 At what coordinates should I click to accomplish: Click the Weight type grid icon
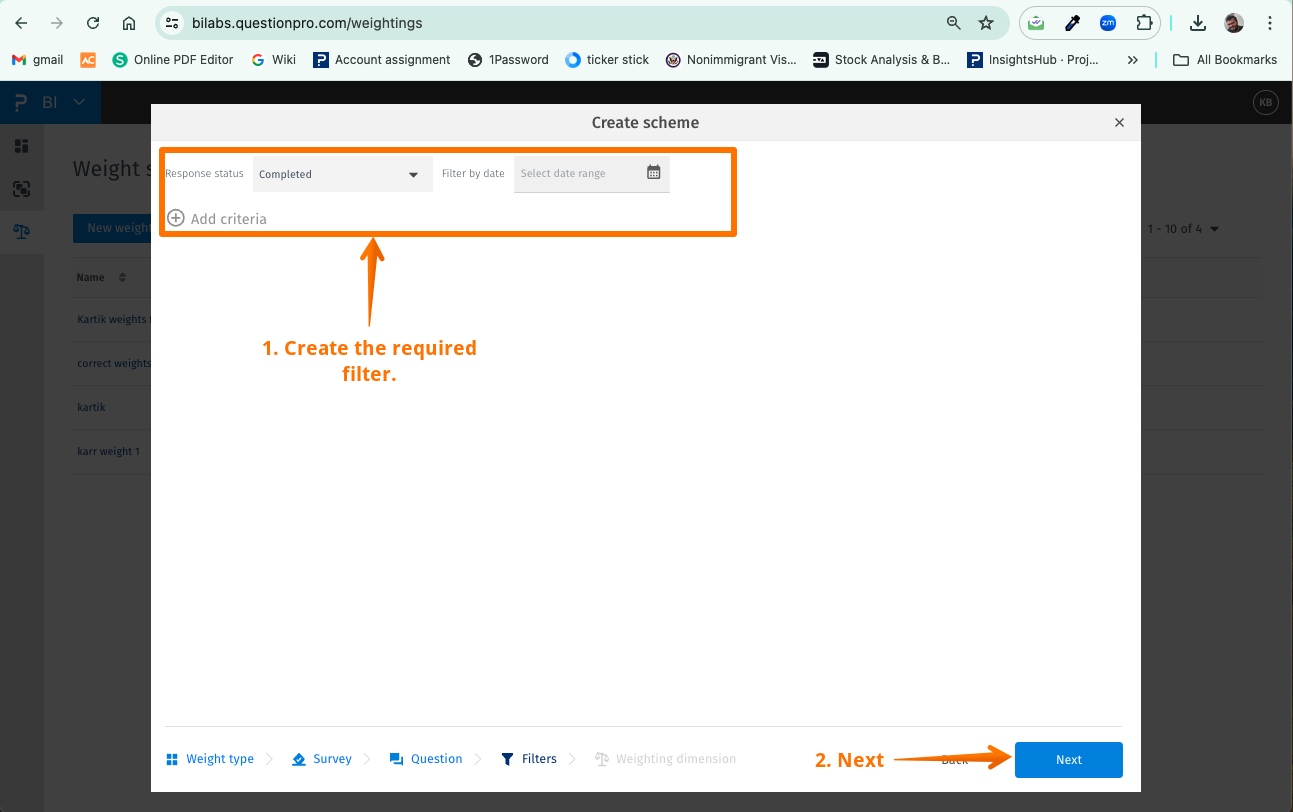[171, 758]
